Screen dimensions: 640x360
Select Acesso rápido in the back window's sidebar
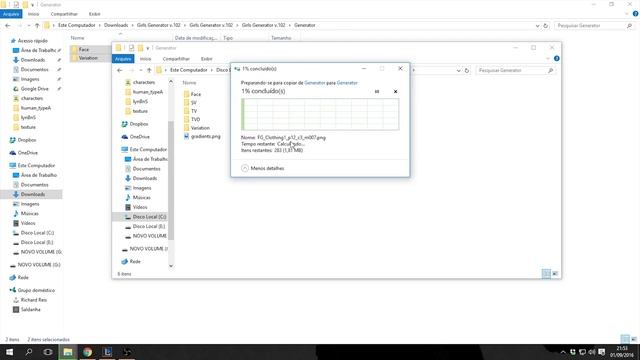pyautogui.click(x=29, y=41)
